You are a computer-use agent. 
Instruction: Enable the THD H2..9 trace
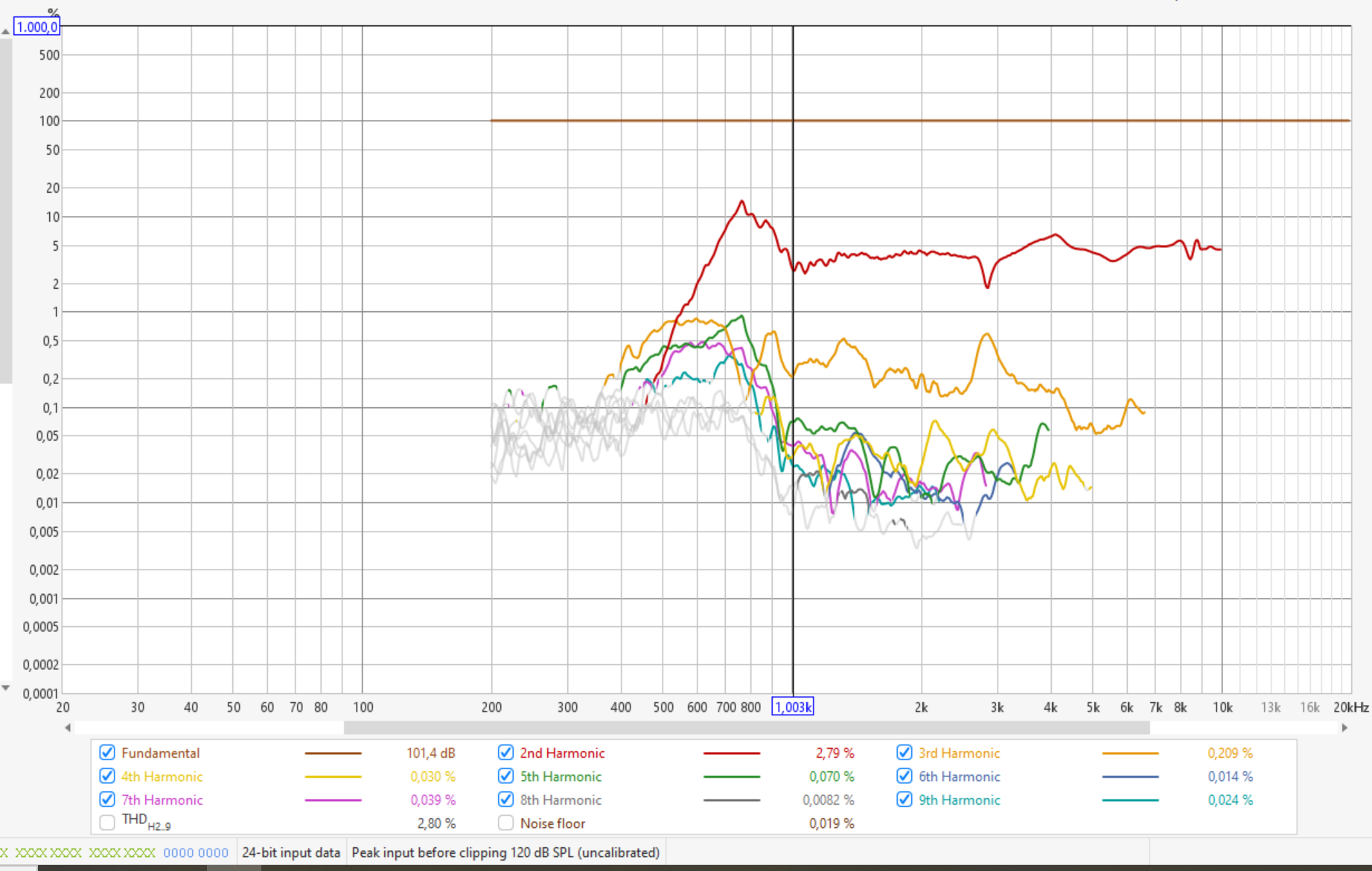[107, 823]
